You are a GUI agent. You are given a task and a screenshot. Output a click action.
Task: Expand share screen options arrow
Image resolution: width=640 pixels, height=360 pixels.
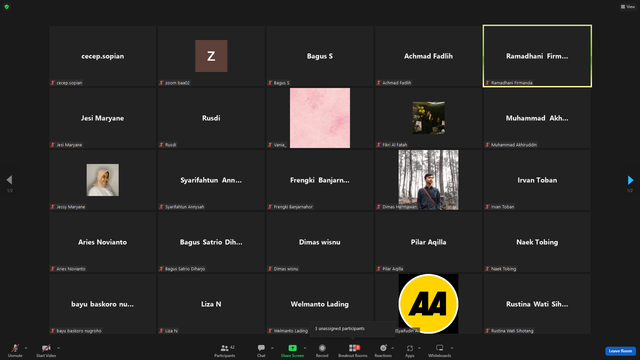tap(305, 348)
